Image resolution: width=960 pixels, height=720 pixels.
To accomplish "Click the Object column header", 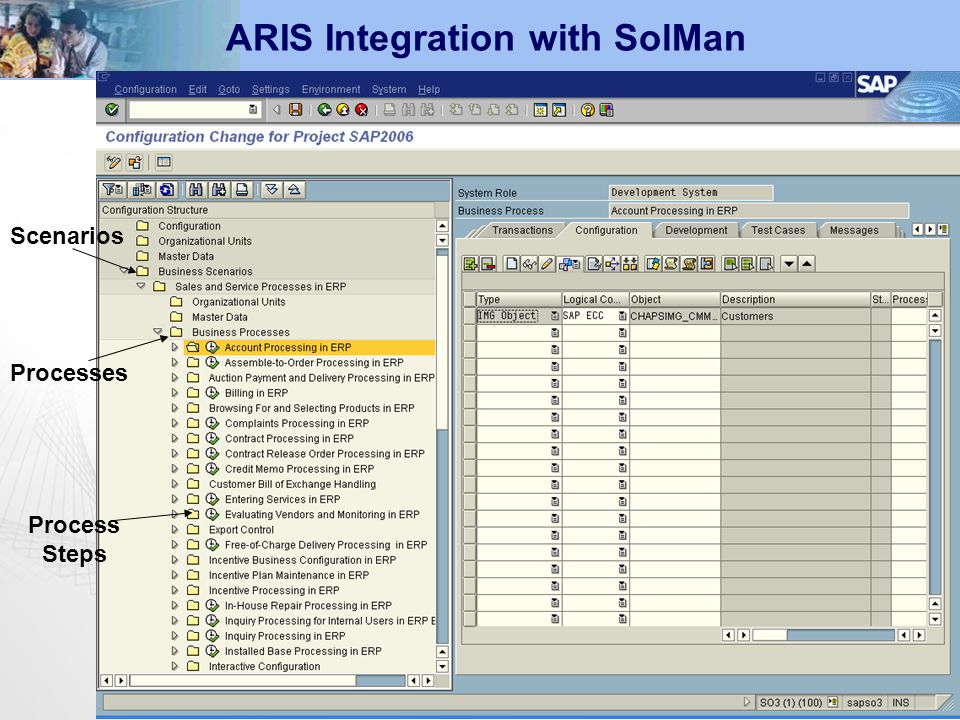I will coord(675,299).
